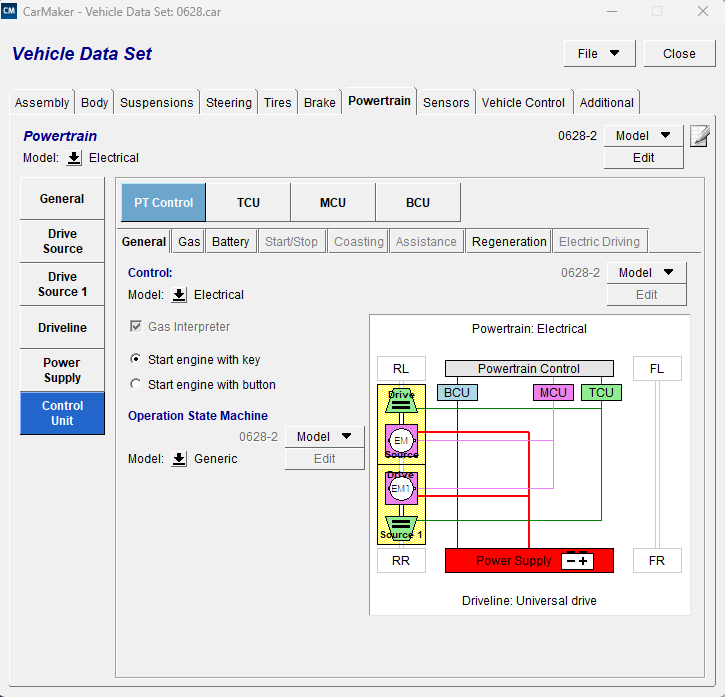Image resolution: width=725 pixels, height=697 pixels.
Task: Click the Assistance sub-tab
Action: (x=426, y=241)
